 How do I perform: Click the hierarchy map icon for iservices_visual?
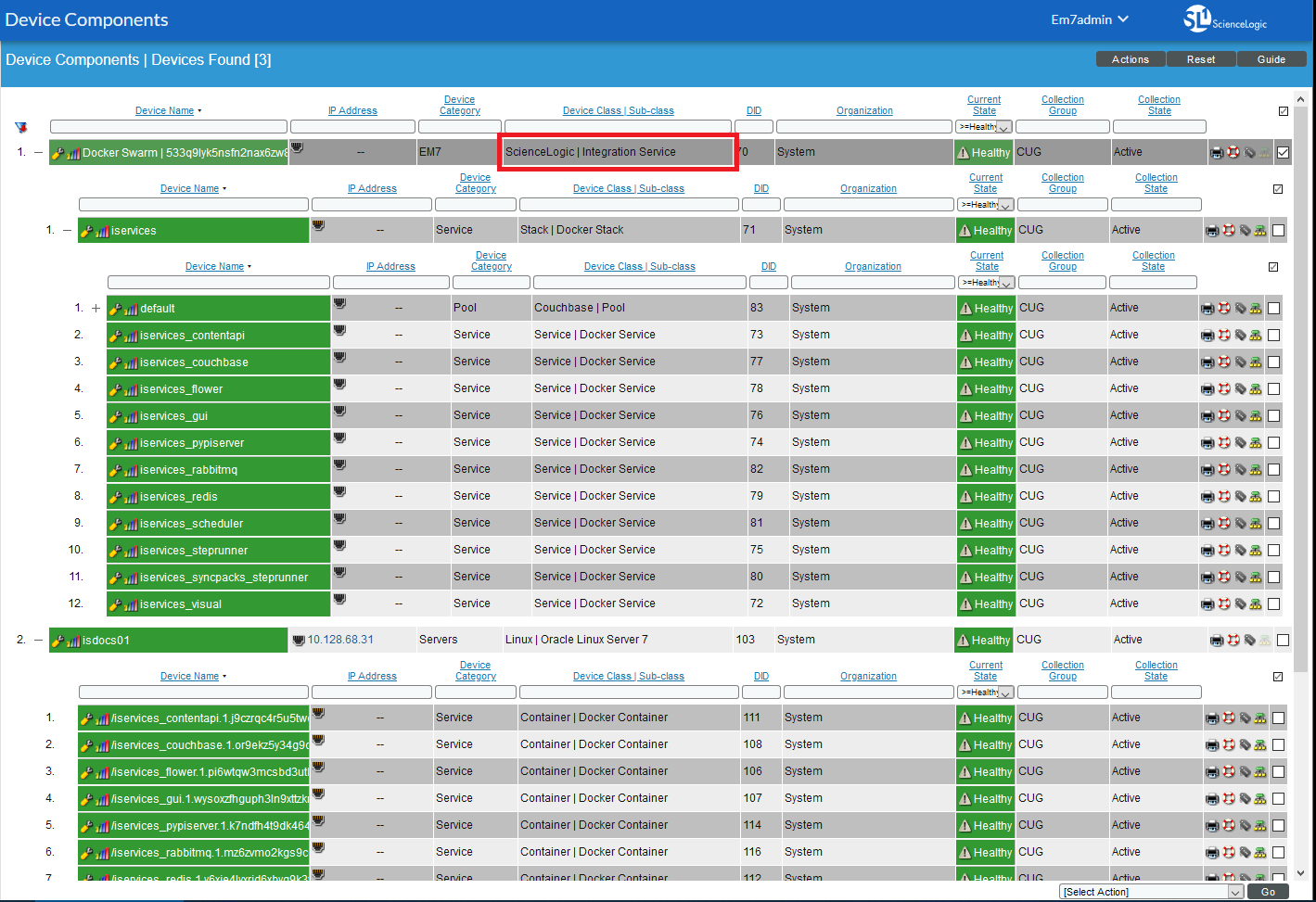point(1256,604)
